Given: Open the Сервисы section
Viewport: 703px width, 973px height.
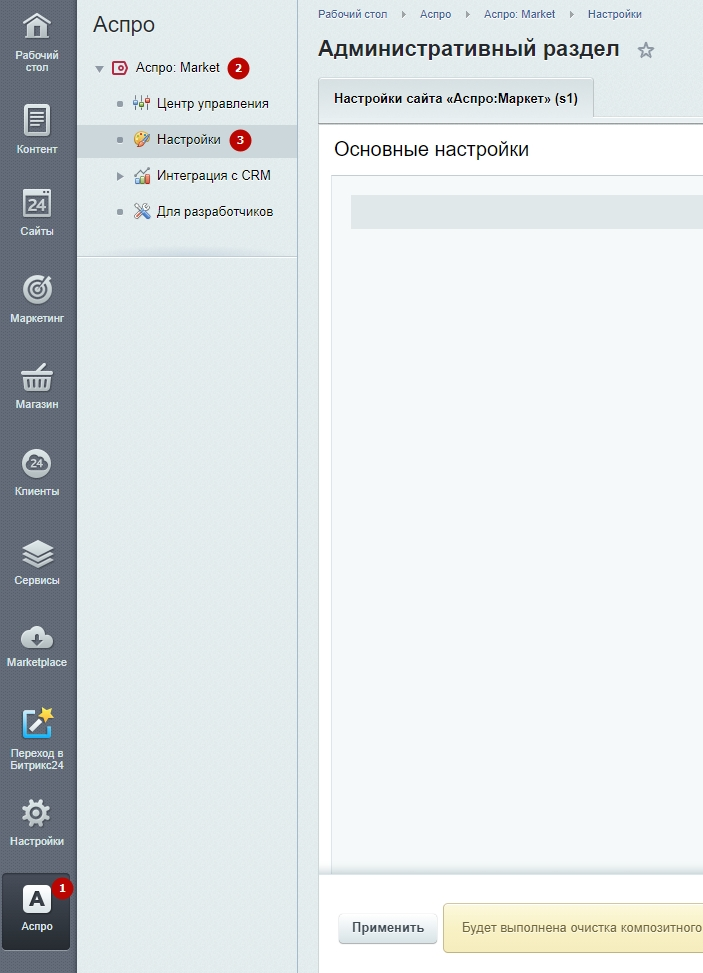Looking at the screenshot, I should click(37, 562).
